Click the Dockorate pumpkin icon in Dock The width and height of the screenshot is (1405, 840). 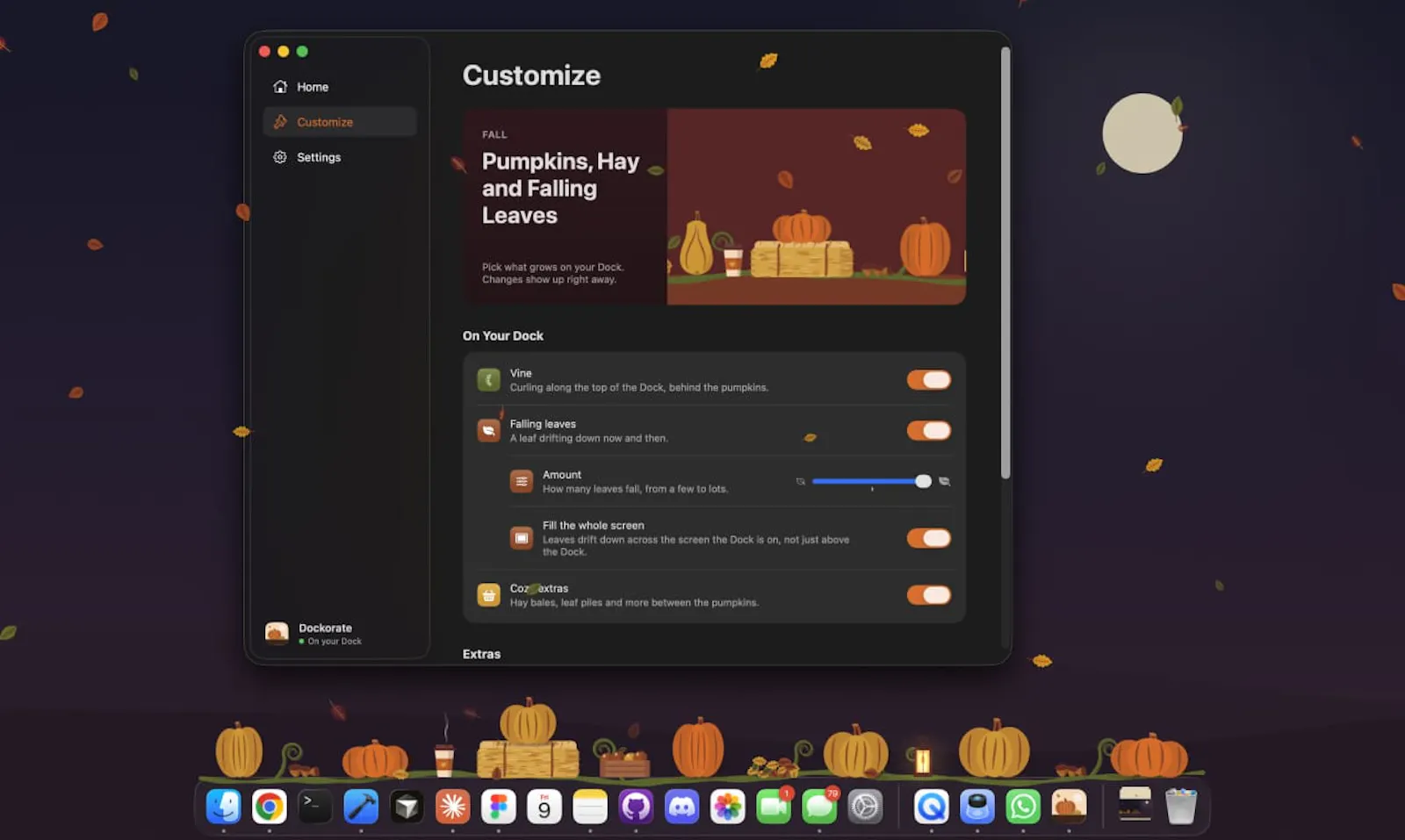pyautogui.click(x=1069, y=806)
